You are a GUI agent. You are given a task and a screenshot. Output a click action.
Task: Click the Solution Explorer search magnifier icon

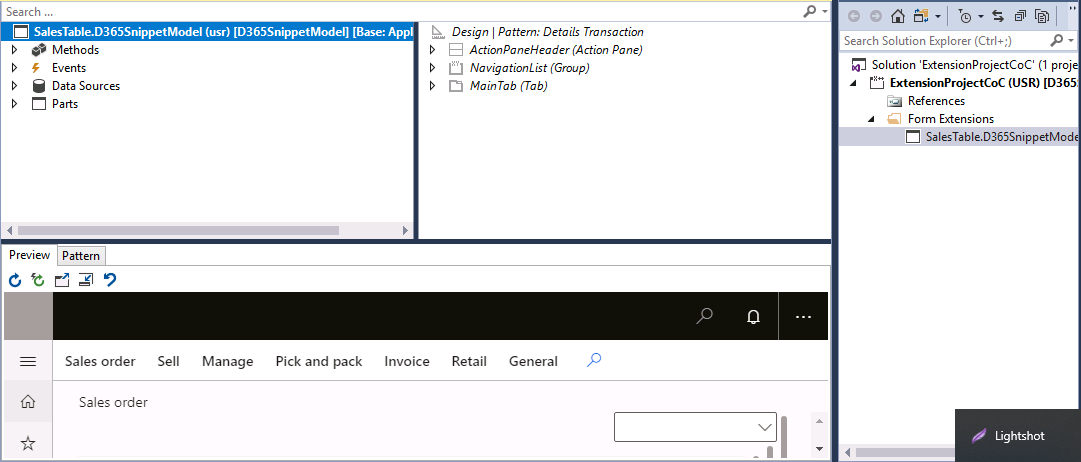(1057, 41)
